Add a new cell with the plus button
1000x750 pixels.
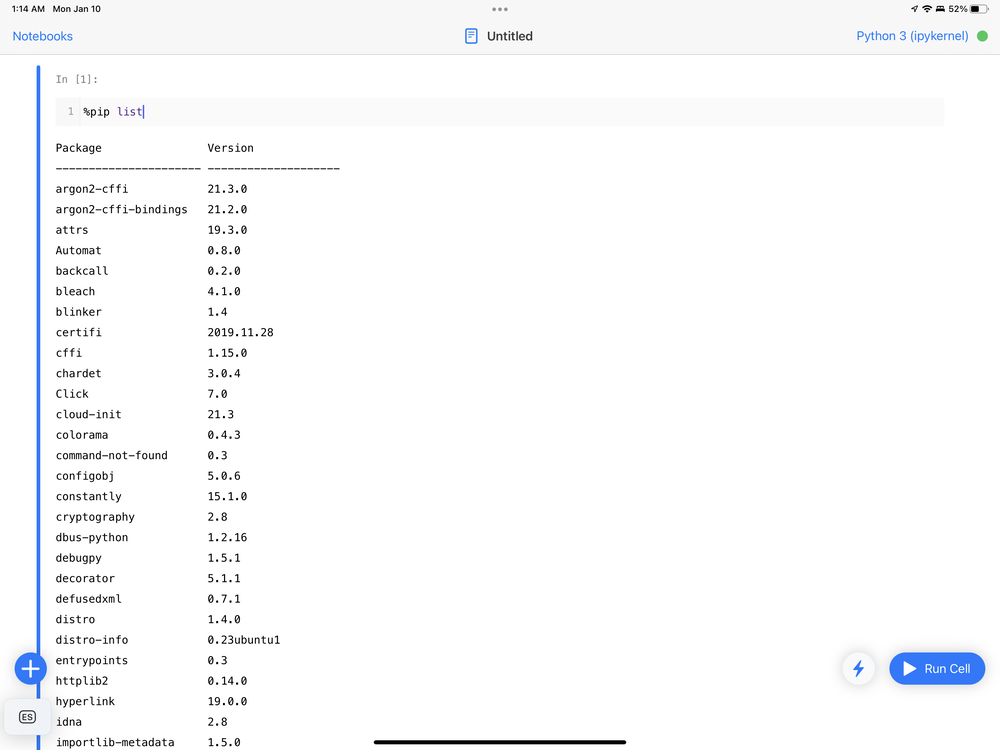point(31,668)
